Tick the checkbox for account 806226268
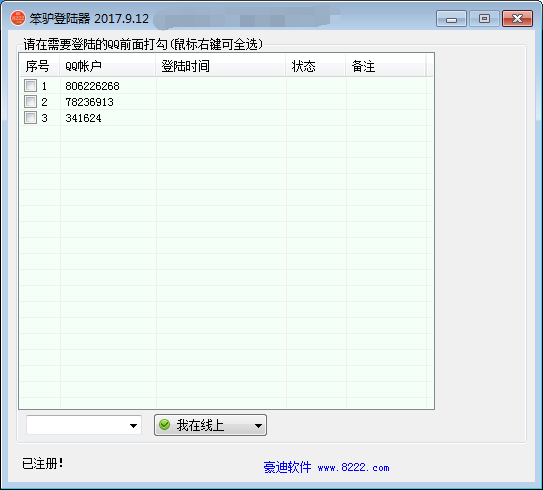The width and height of the screenshot is (543, 490). click(30, 86)
